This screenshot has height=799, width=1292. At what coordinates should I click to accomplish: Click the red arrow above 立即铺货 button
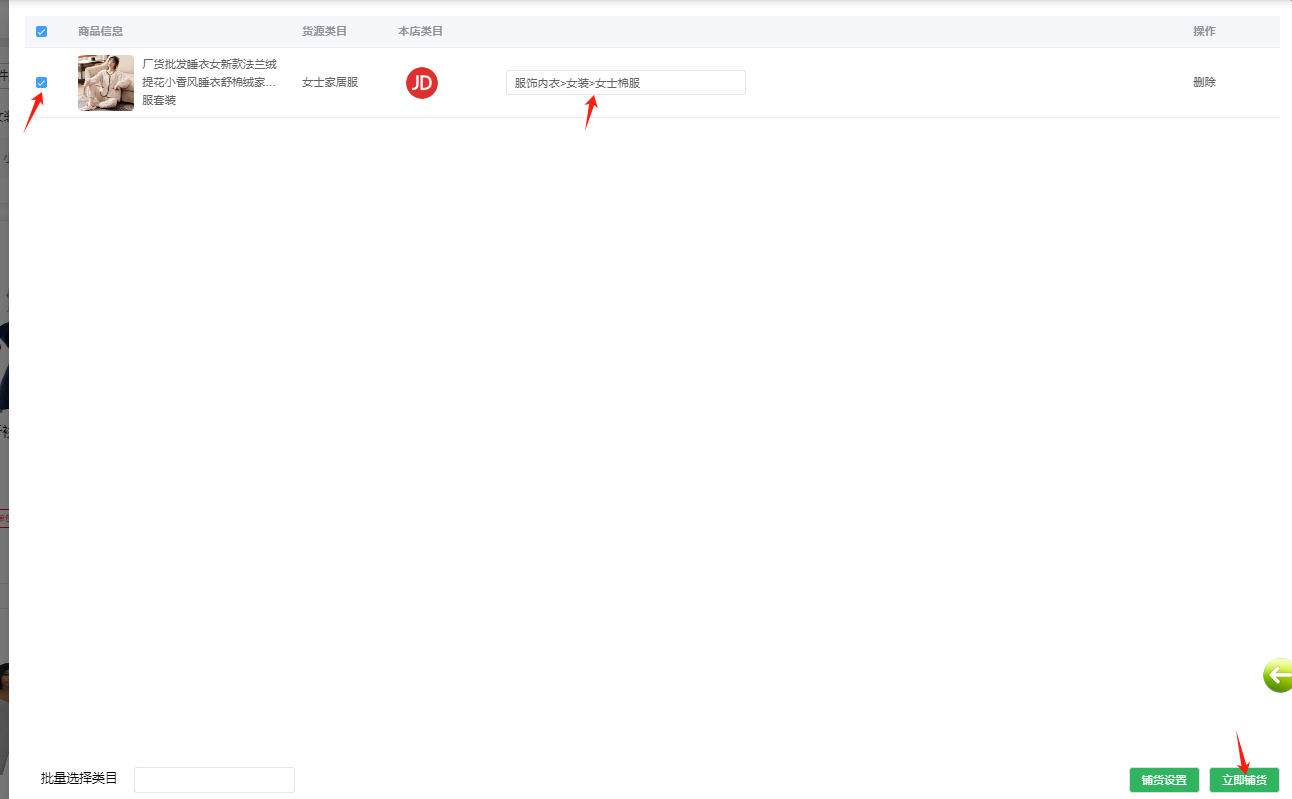click(1242, 750)
